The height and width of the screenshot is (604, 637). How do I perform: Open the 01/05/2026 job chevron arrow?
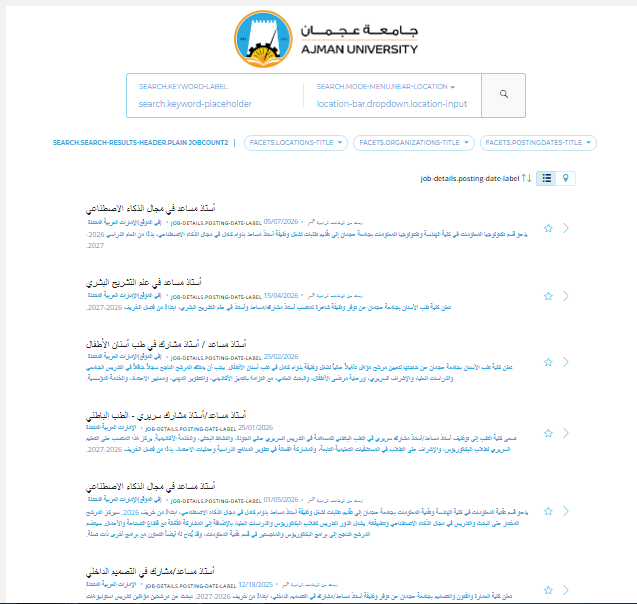[566, 511]
